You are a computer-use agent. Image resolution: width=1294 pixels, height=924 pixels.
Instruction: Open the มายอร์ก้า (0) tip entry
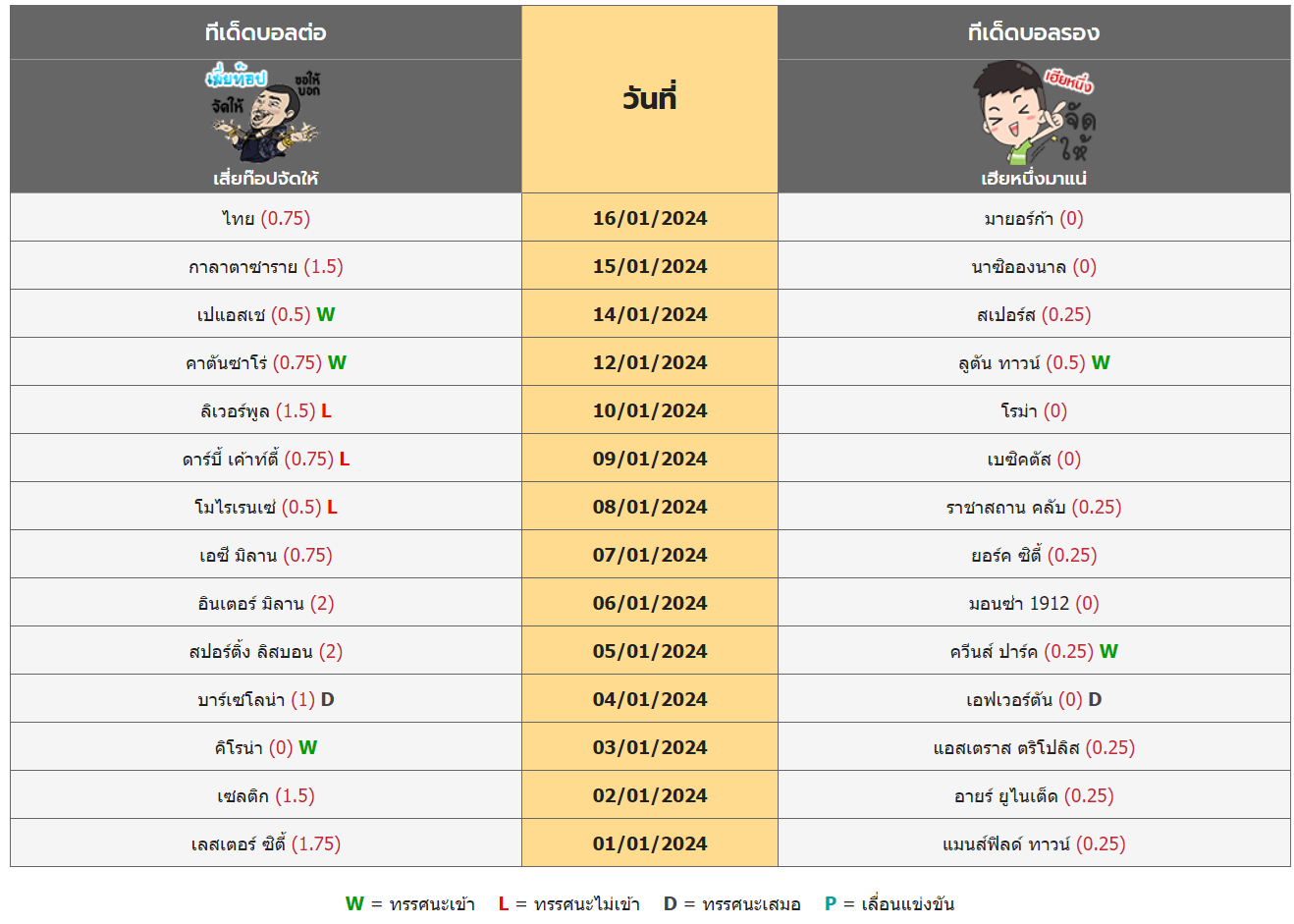1034,218
